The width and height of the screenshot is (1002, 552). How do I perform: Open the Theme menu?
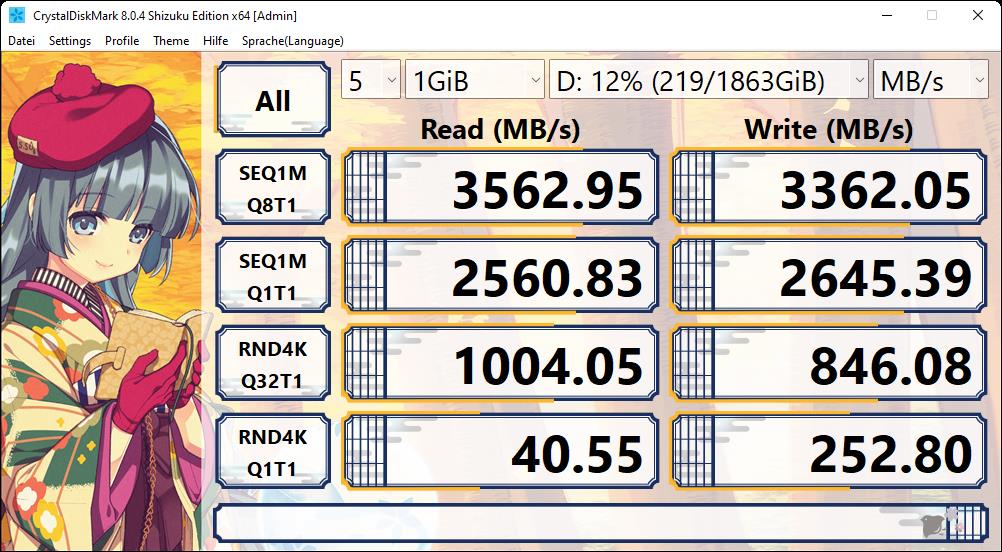coord(171,41)
